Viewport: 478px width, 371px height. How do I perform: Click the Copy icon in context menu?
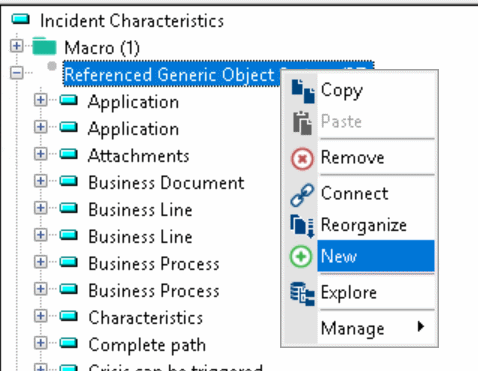point(303,91)
